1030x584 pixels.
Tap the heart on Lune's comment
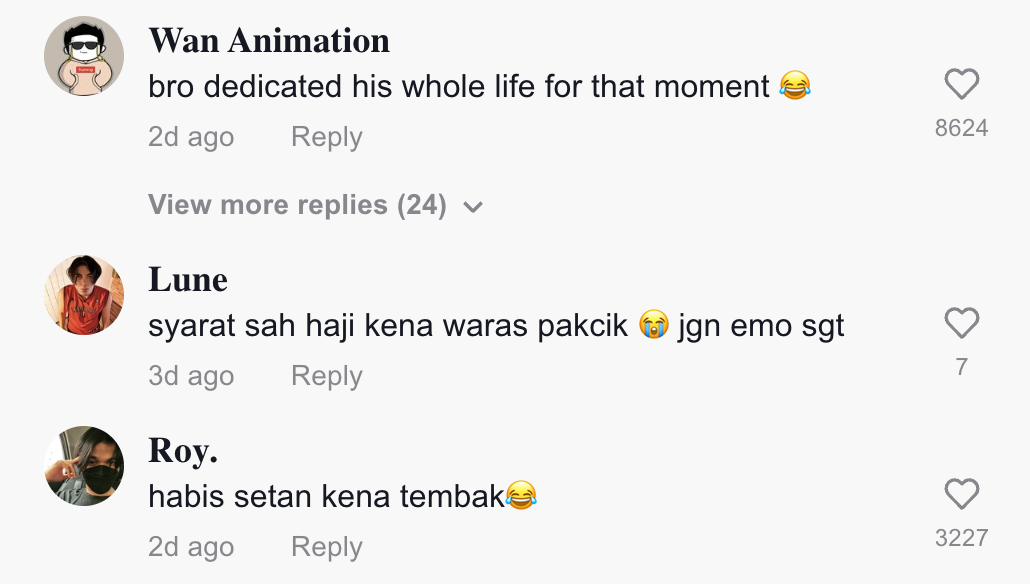click(961, 324)
